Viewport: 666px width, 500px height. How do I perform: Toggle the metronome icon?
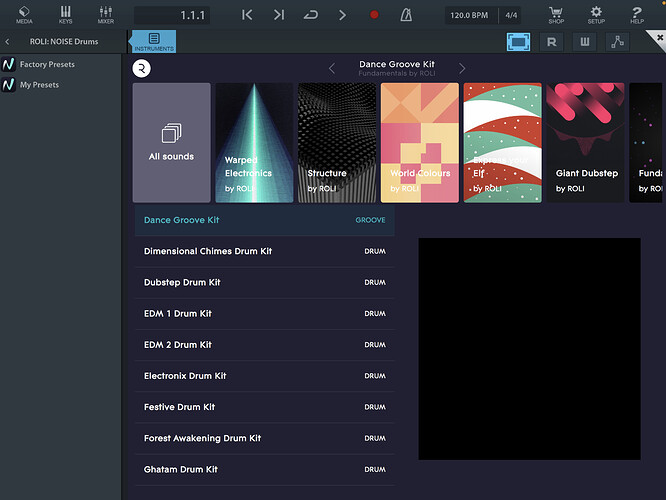(406, 15)
